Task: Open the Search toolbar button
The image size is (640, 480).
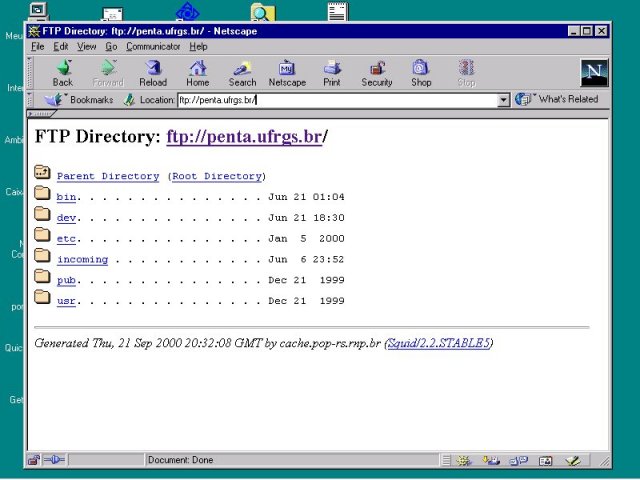Action: (x=242, y=73)
